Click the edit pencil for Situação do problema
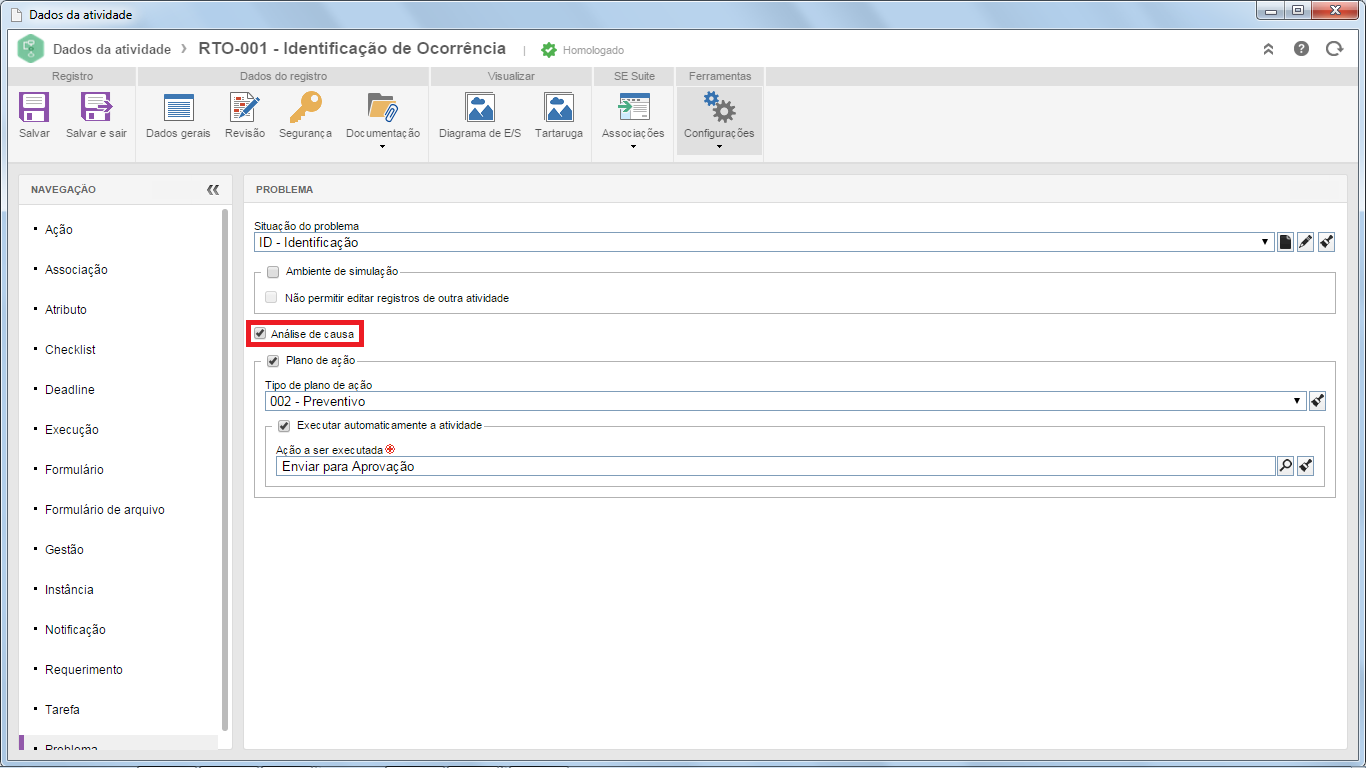This screenshot has height=768, width=1366. (1306, 242)
